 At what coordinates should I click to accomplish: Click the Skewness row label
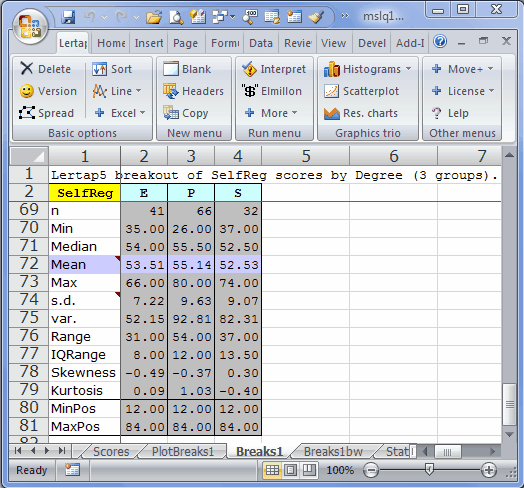(x=85, y=372)
